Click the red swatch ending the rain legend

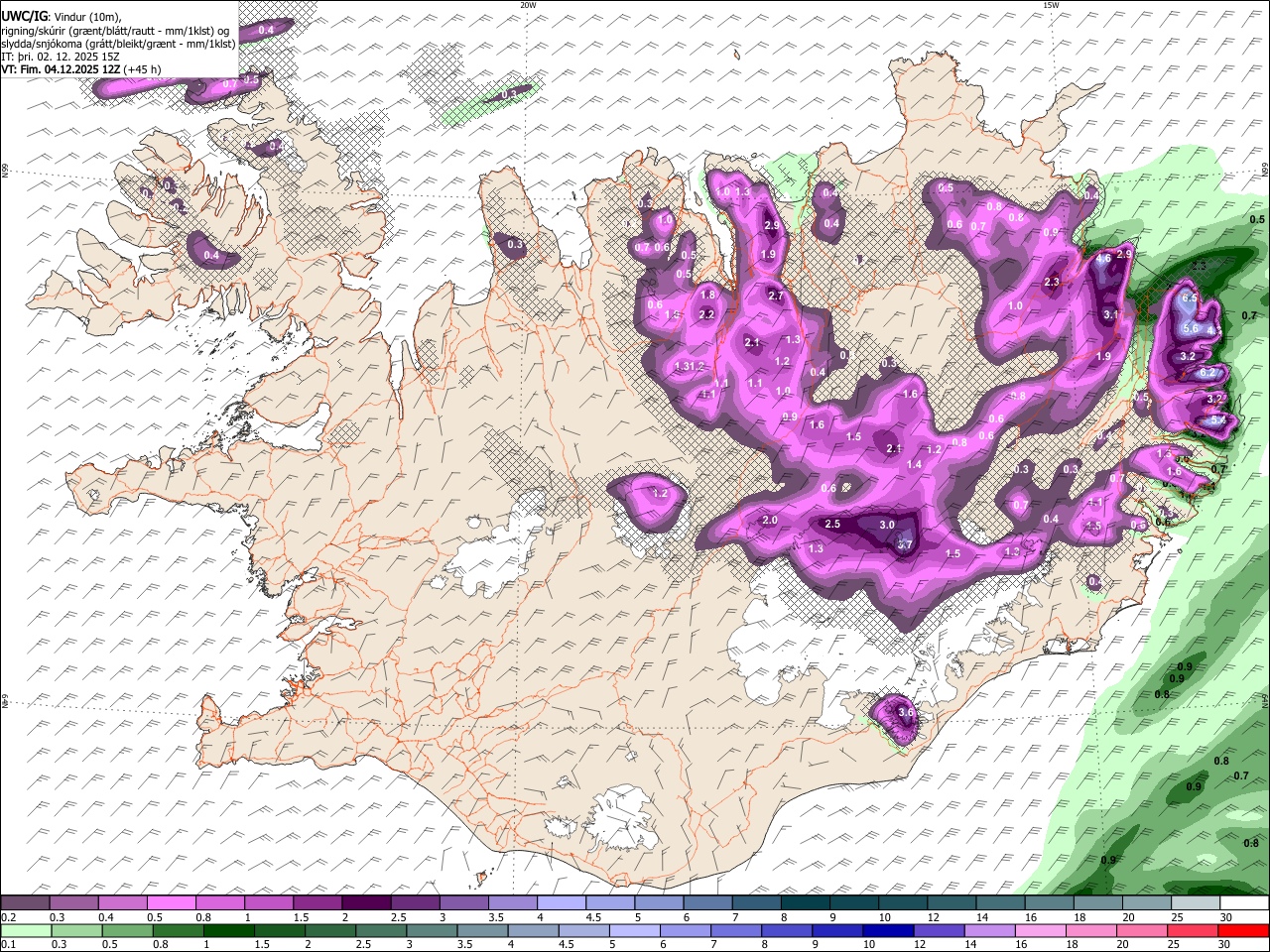click(x=1242, y=930)
